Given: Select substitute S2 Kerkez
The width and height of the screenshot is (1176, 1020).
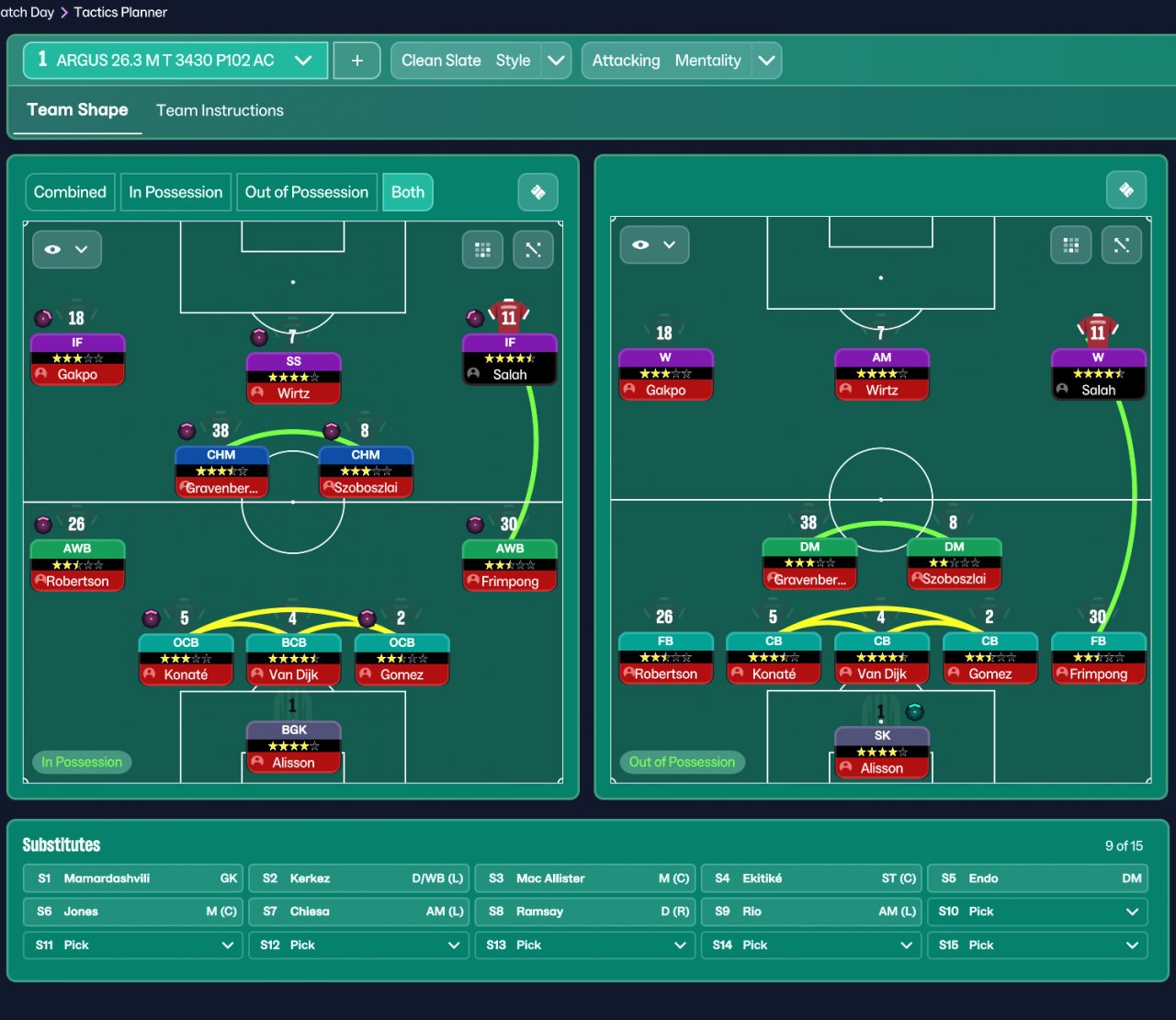Looking at the screenshot, I should click(359, 878).
